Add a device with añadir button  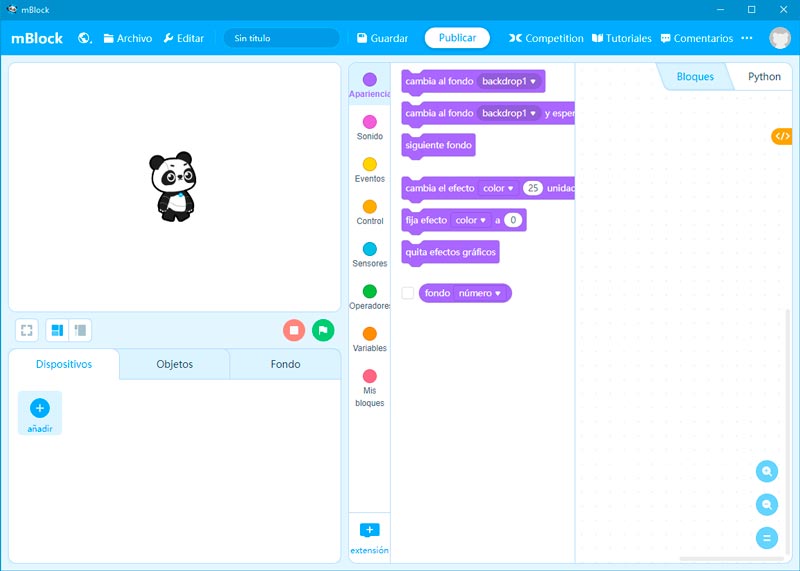(x=40, y=413)
